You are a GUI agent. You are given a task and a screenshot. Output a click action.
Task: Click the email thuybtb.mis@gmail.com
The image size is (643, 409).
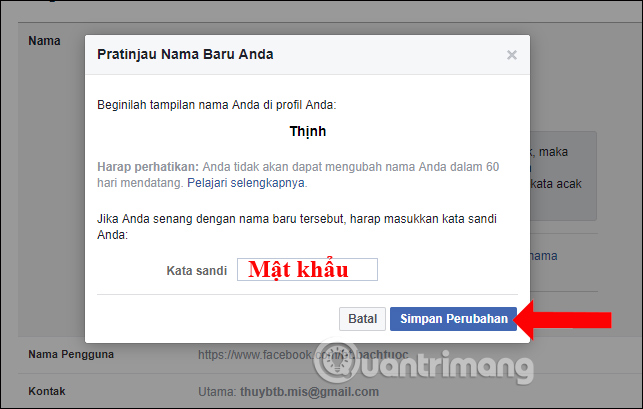pyautogui.click(x=309, y=392)
